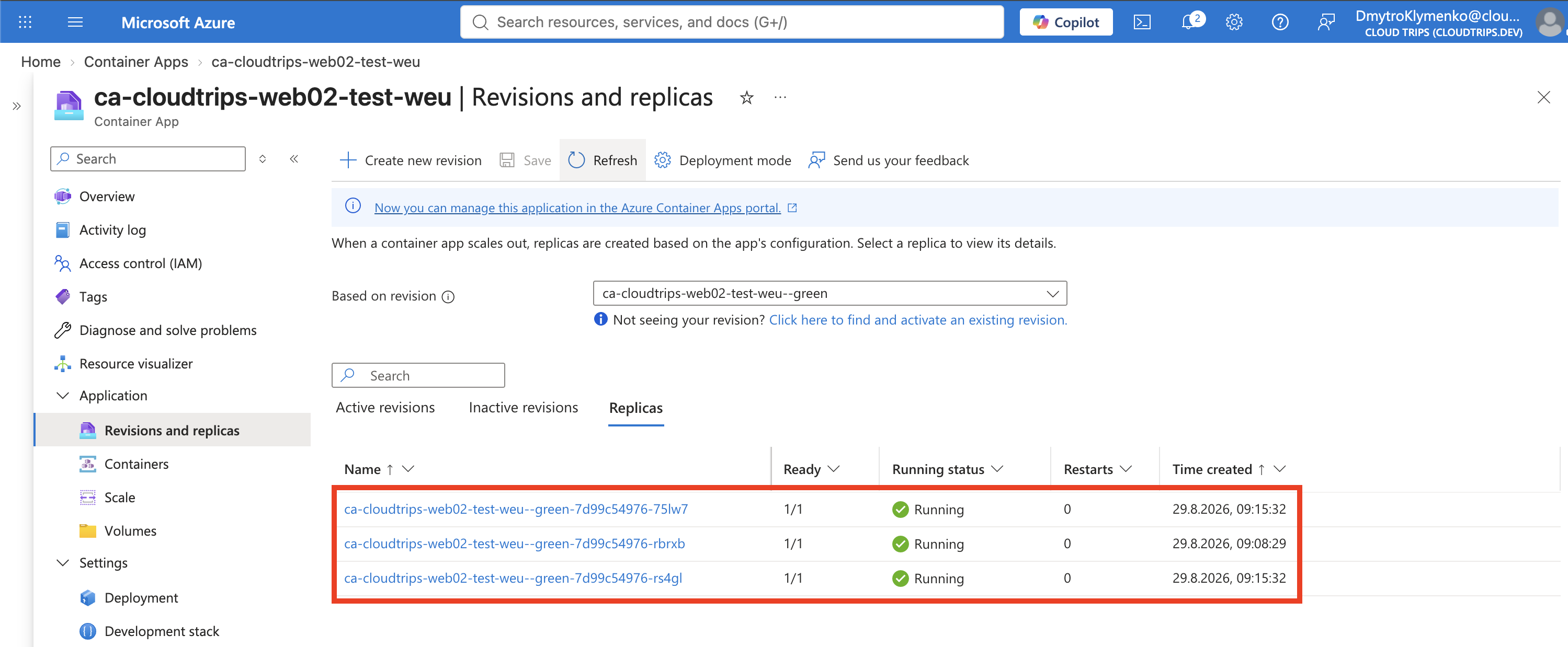
Task: Expand the hidden left pane with double chevron
Action: point(16,107)
